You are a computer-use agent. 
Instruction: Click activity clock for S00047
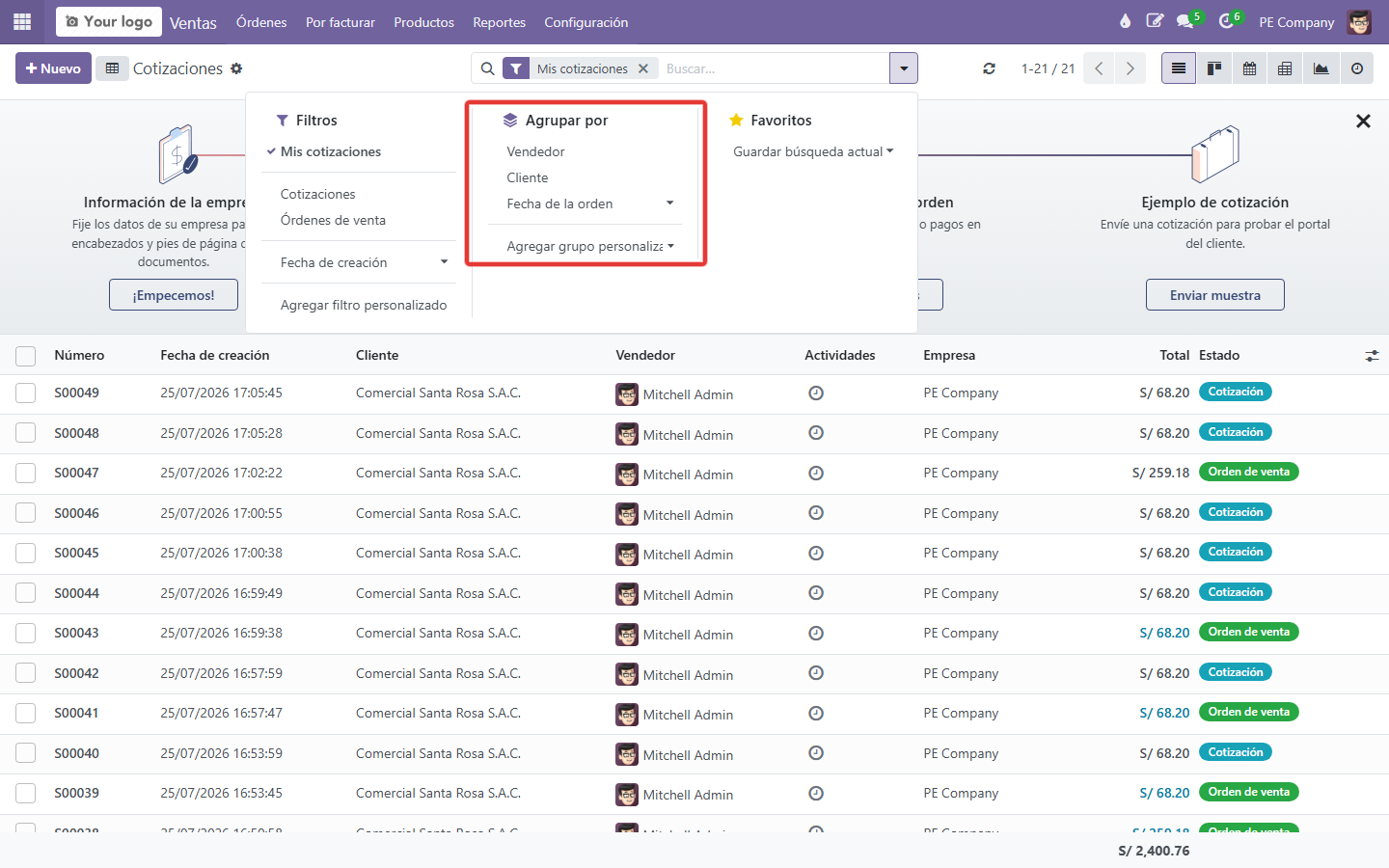(816, 473)
